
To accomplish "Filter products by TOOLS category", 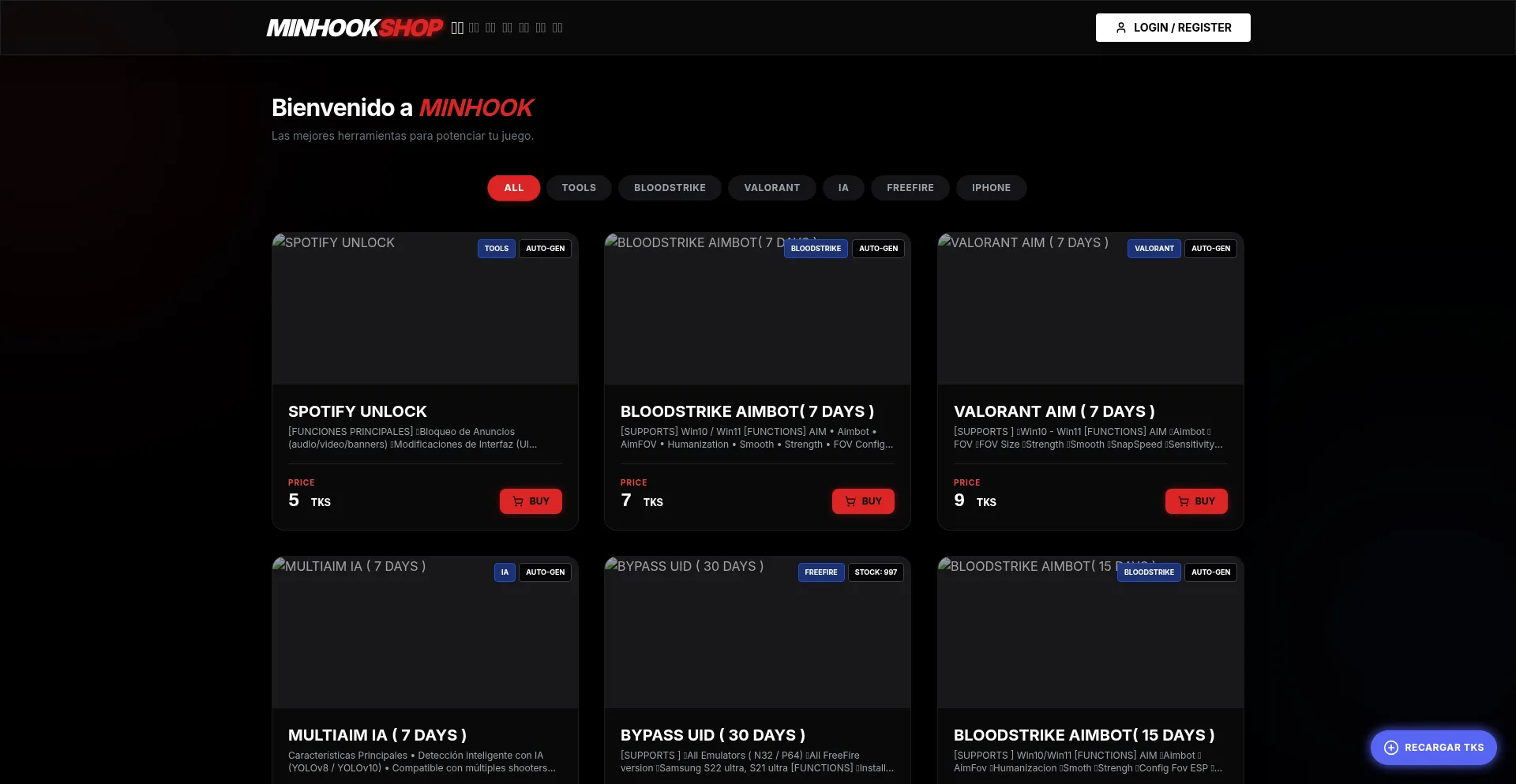I will [x=579, y=188].
